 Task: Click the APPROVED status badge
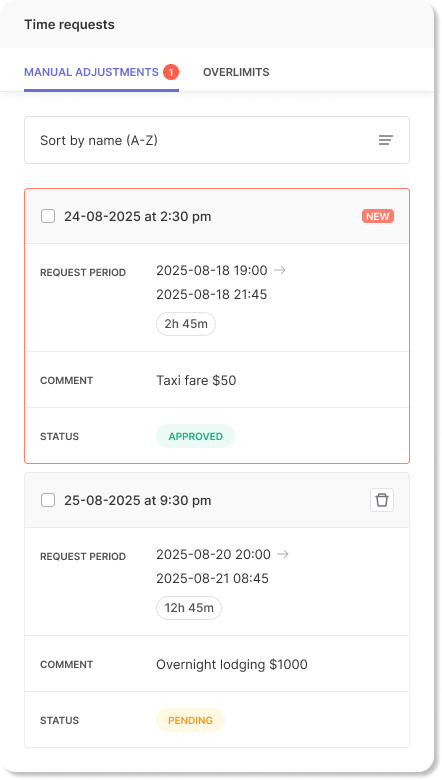pos(195,436)
